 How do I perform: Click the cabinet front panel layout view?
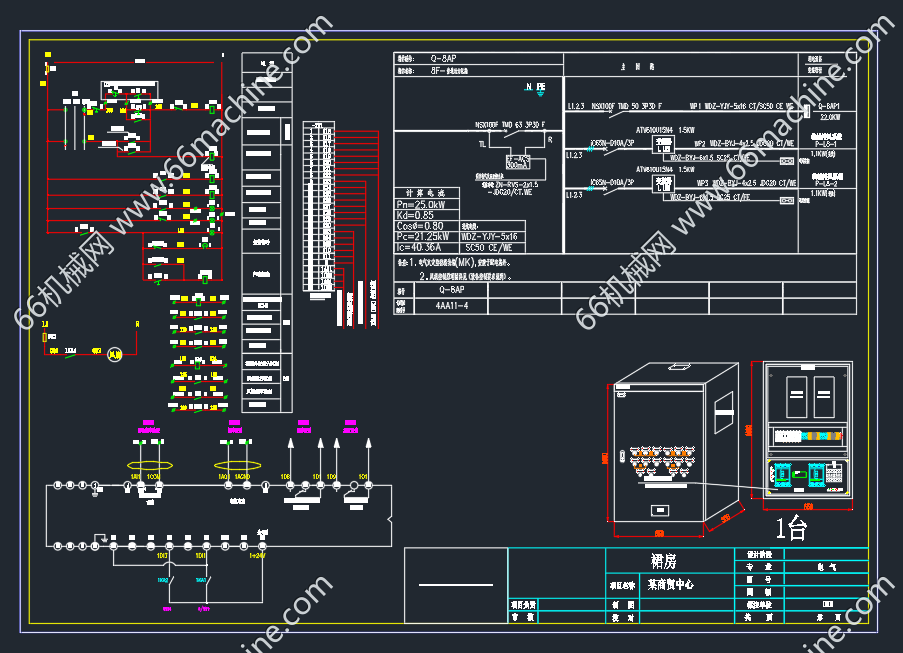[806, 430]
